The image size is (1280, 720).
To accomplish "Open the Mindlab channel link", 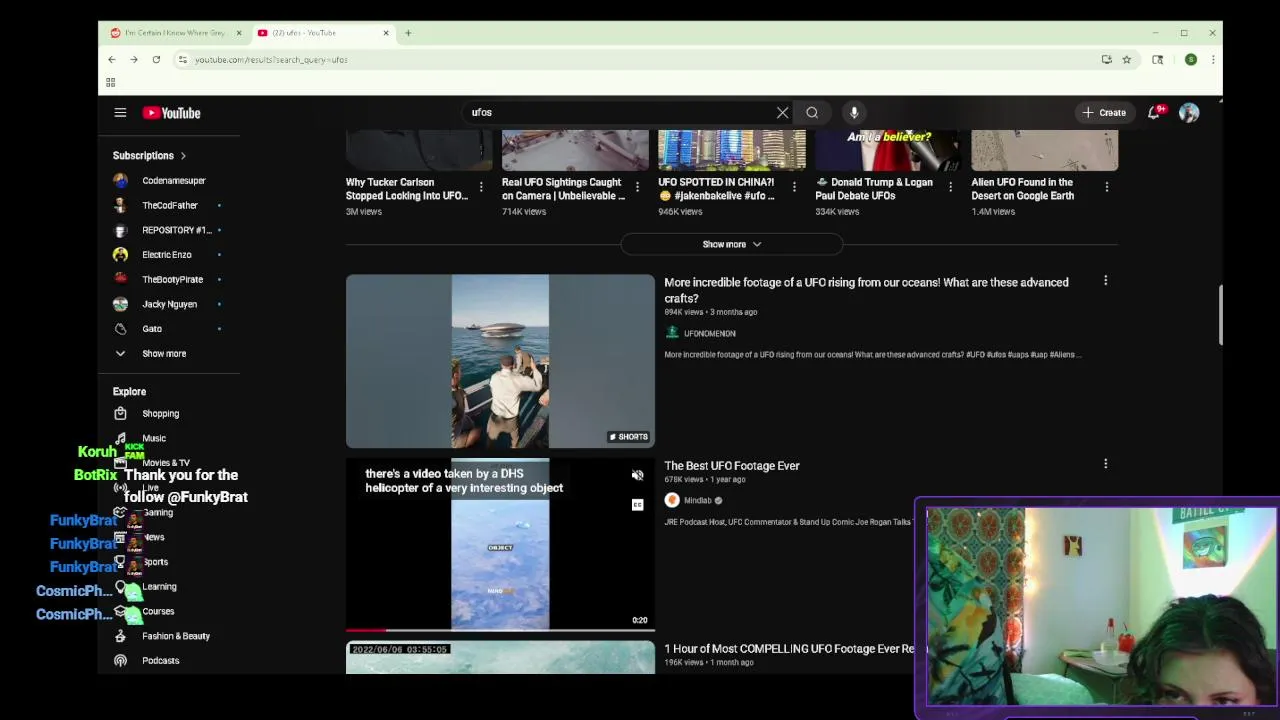I will [697, 501].
